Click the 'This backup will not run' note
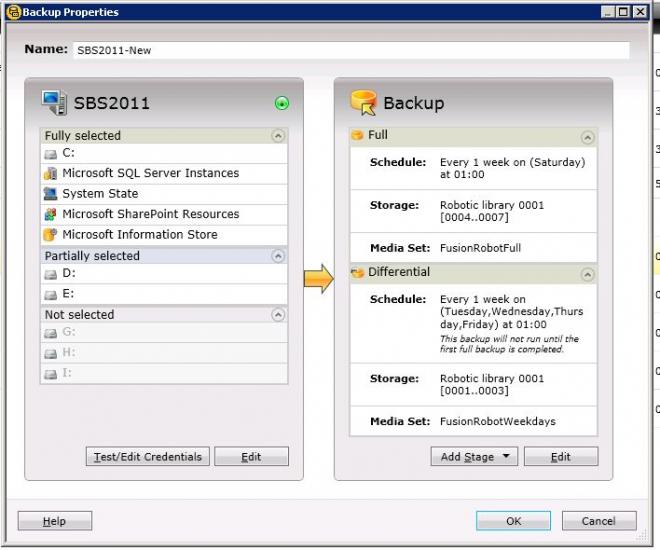 [509, 344]
